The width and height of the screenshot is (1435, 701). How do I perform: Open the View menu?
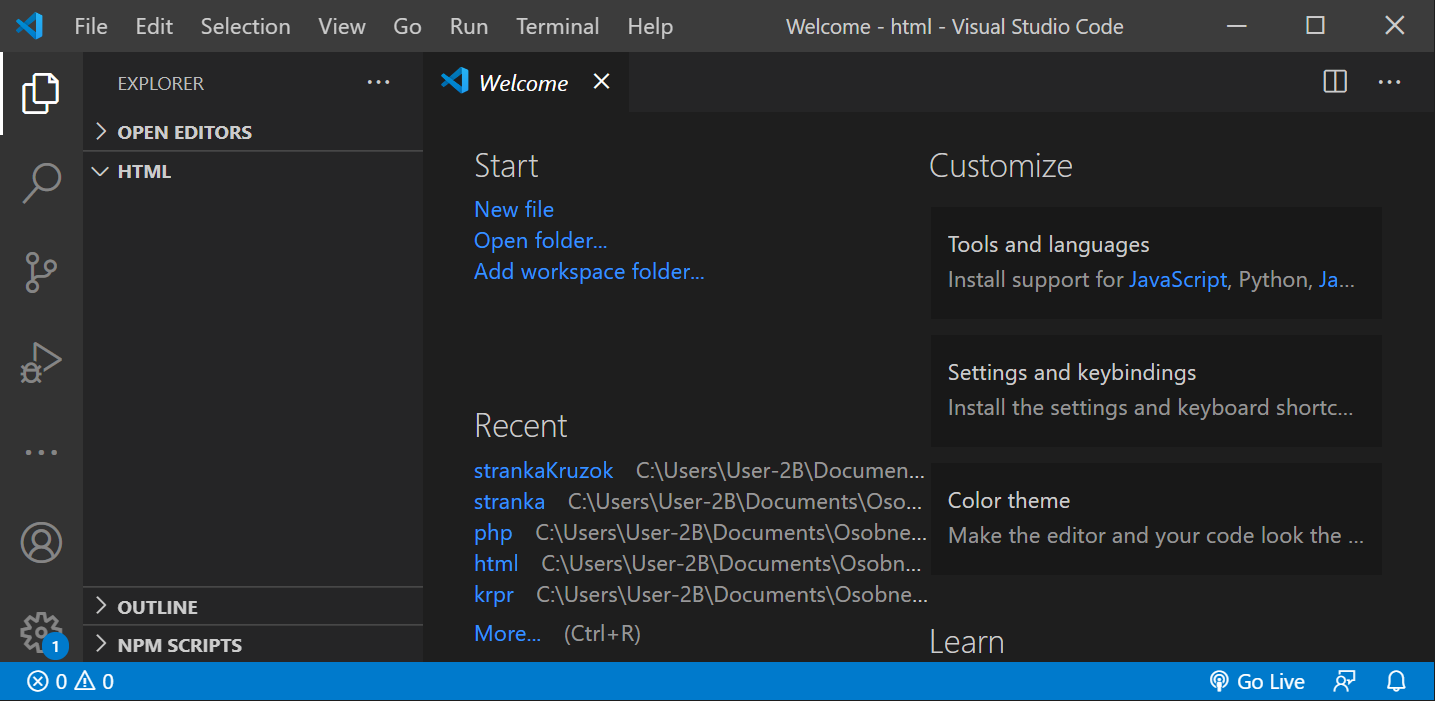click(342, 26)
